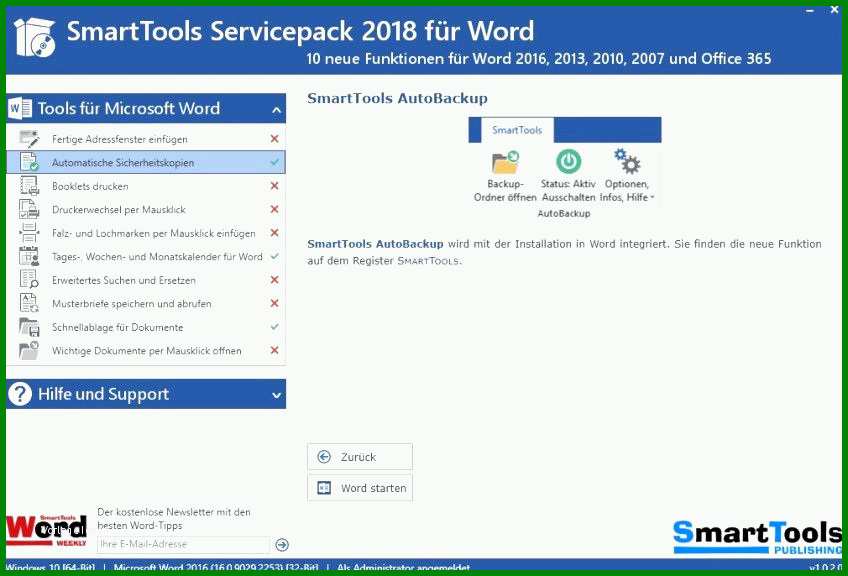Click the Booklets drucken icon
Screen dimensions: 848x576
[x=29, y=186]
